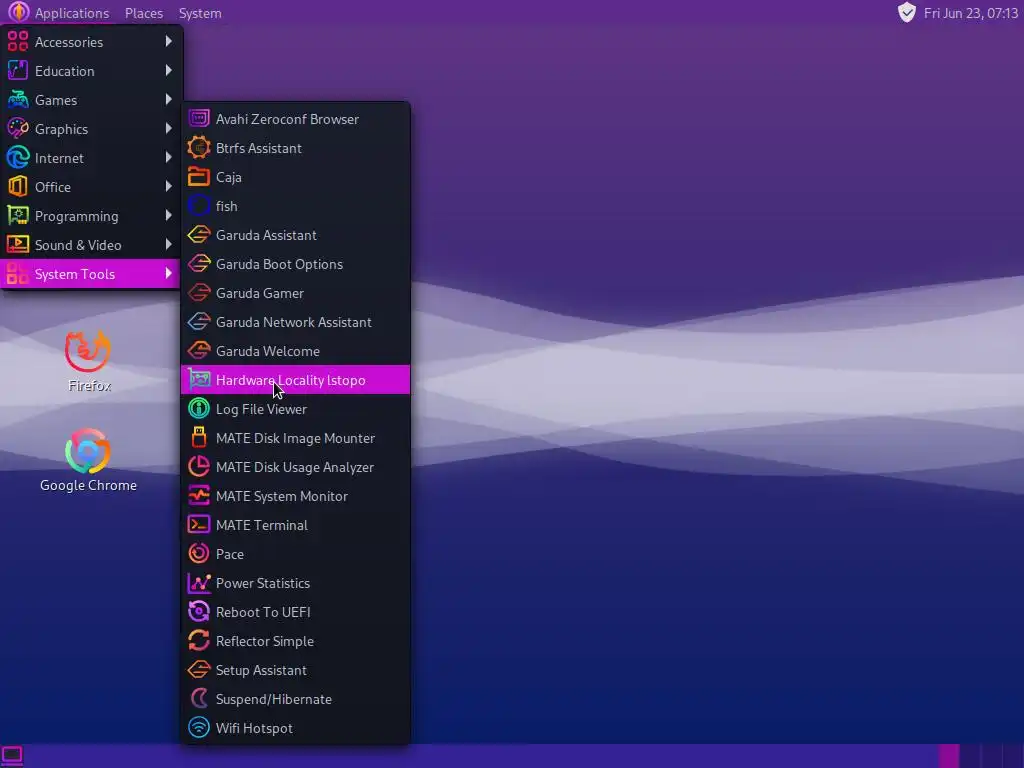
Task: Click the Garuda Network Assistant icon
Action: point(199,322)
